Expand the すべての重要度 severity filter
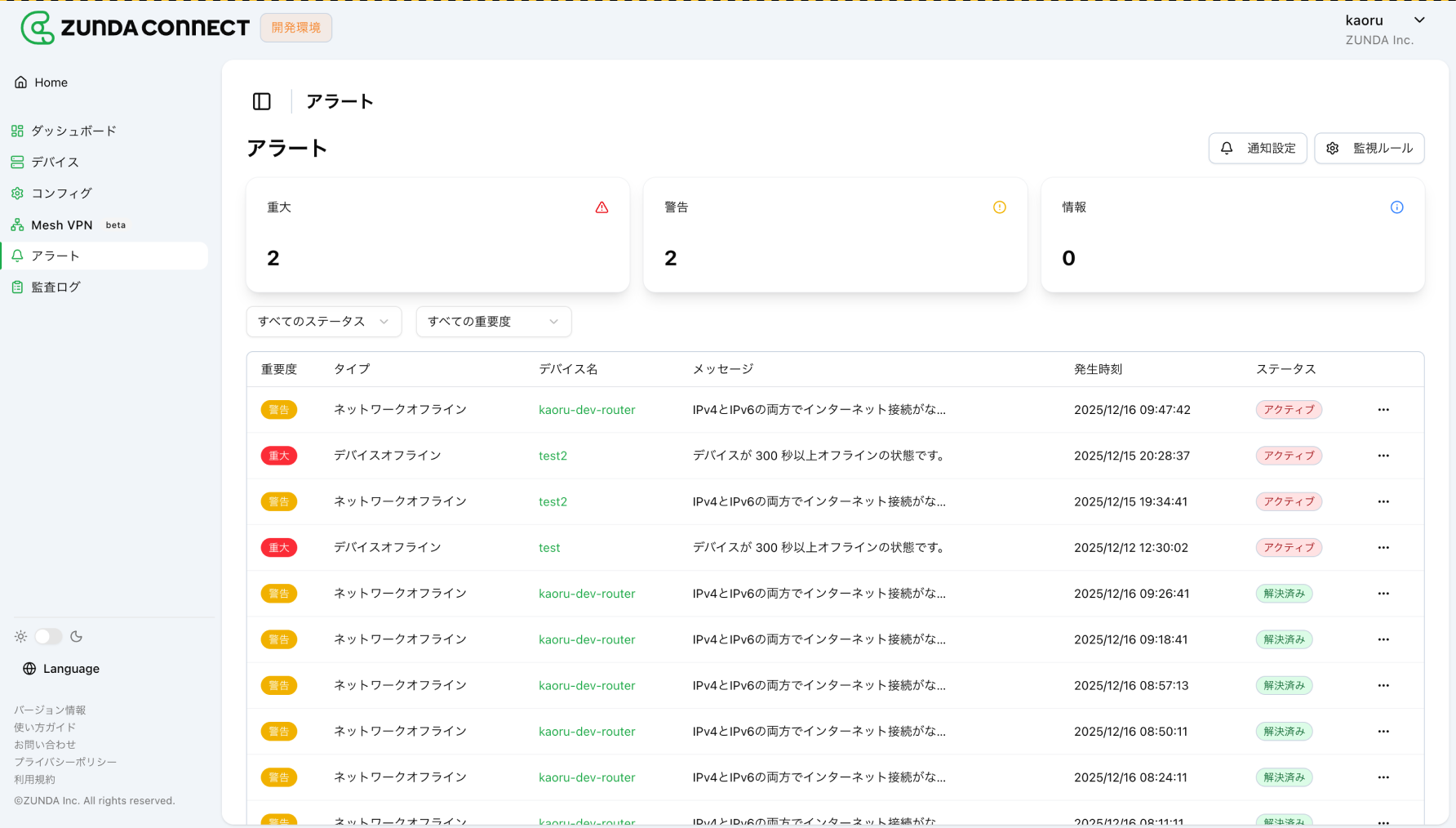Screen dimensions: 1456x828 tap(493, 322)
